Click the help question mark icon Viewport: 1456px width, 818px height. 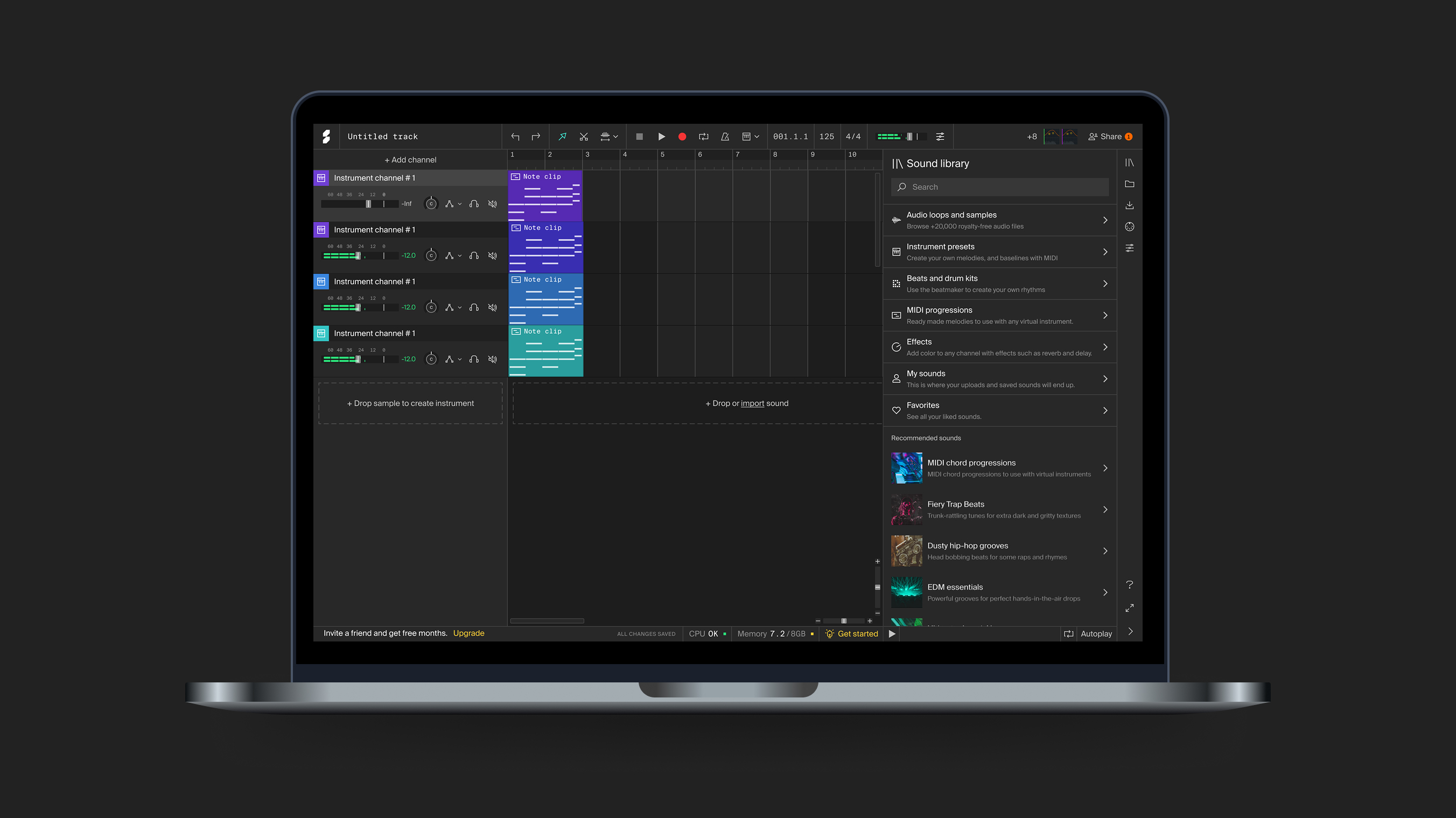click(1130, 584)
